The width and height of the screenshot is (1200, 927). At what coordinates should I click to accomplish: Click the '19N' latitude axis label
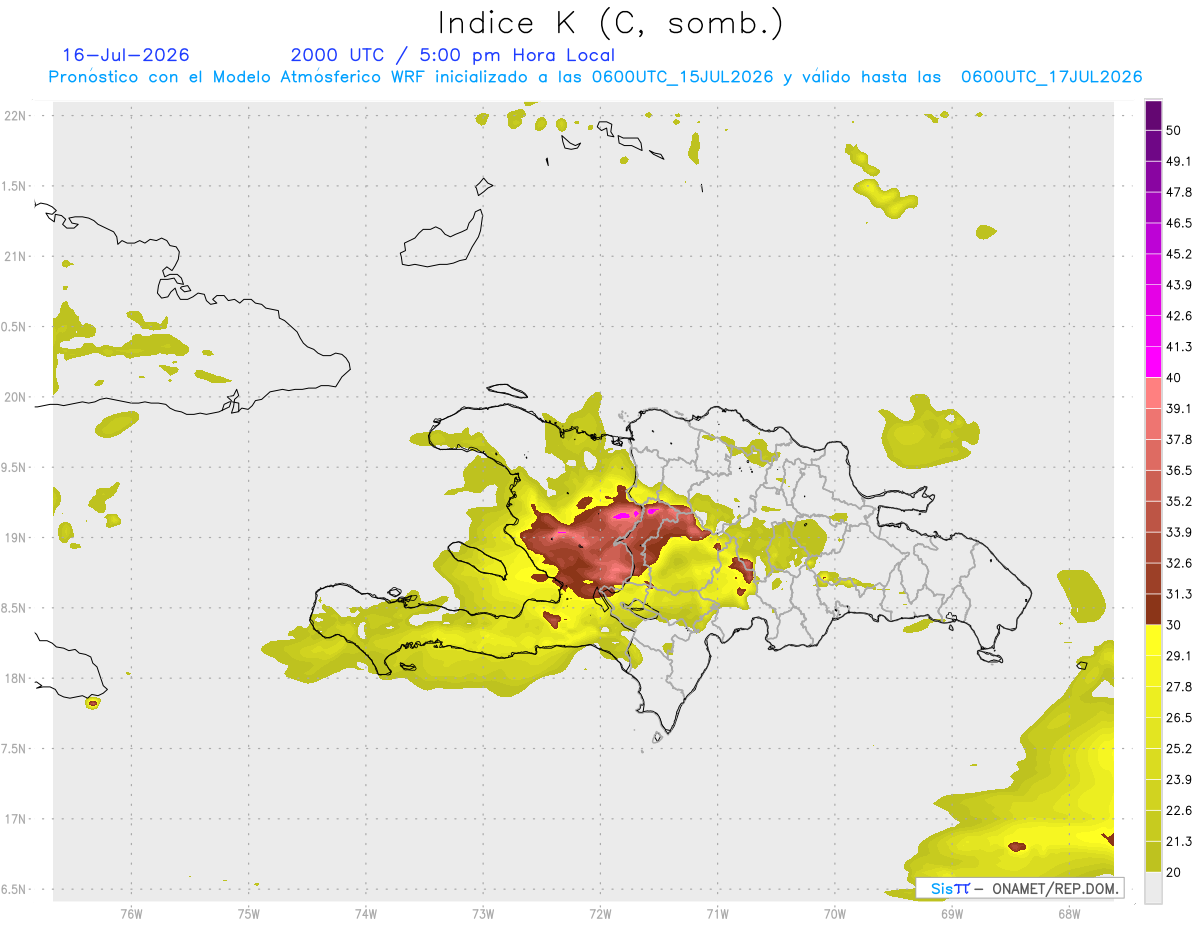(17, 538)
